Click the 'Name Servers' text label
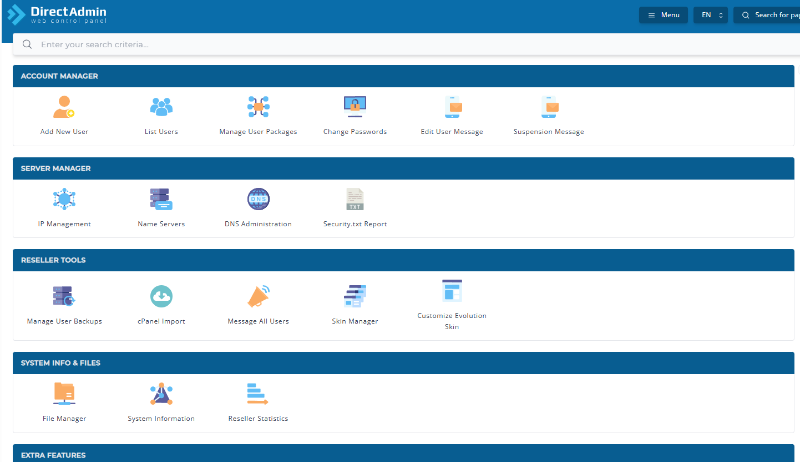 (x=161, y=224)
